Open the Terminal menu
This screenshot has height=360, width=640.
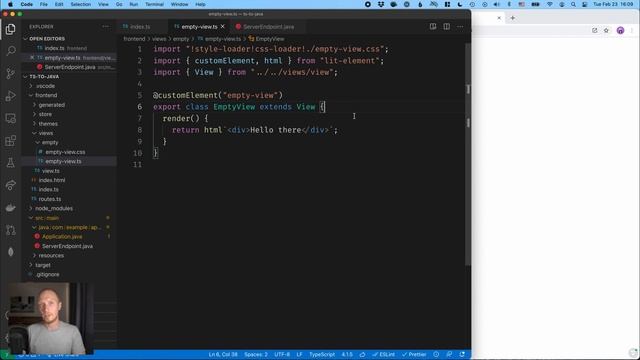tap(154, 4)
